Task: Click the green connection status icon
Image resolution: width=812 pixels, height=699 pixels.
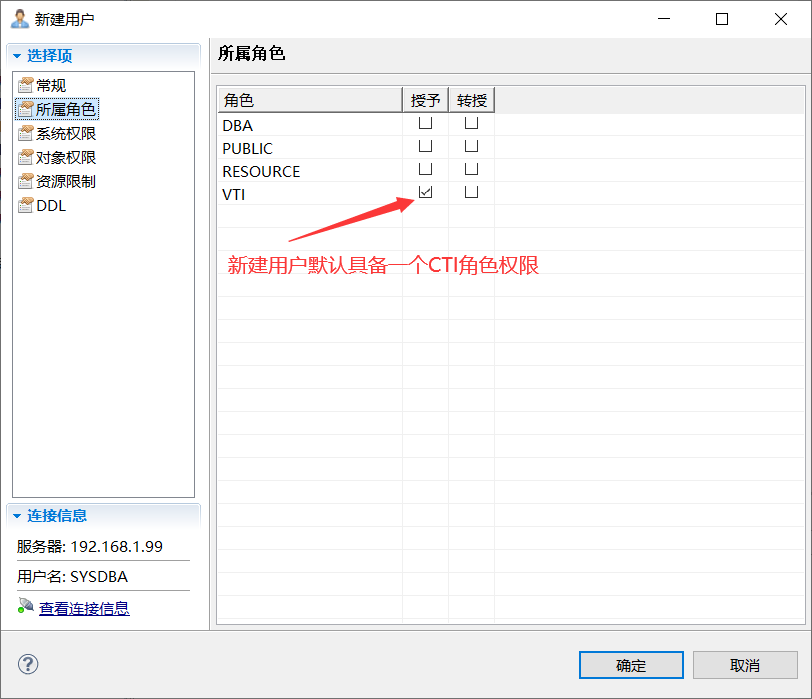Action: [x=27, y=608]
